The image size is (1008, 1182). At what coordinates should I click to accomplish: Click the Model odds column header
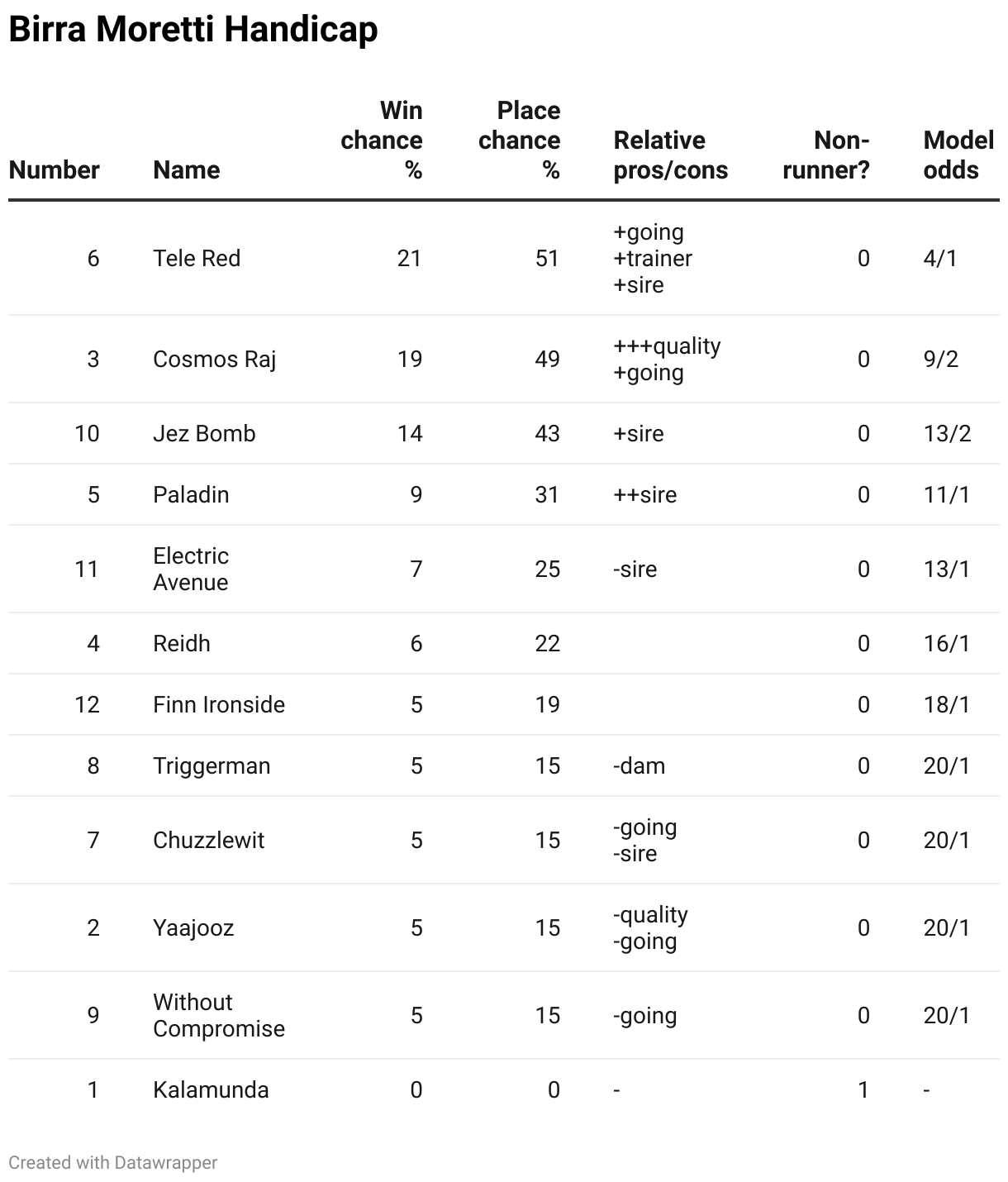958,155
